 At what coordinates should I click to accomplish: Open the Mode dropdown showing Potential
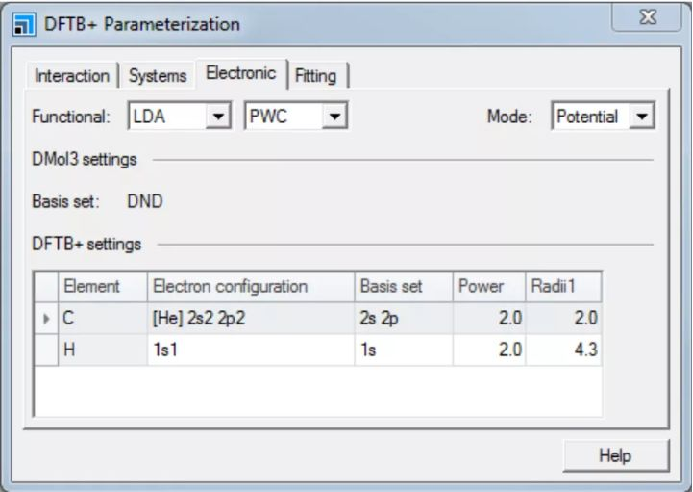[642, 116]
